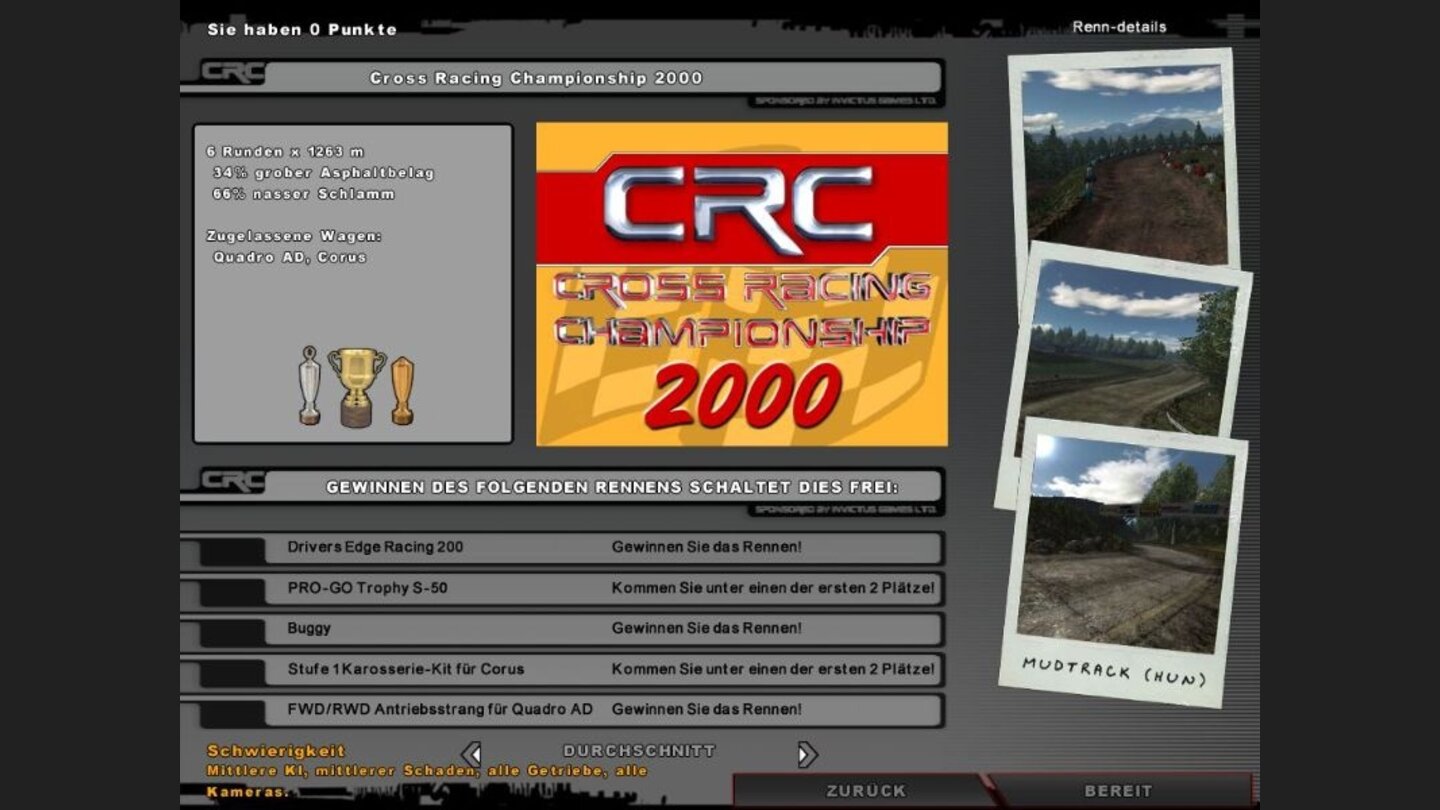Select the gold trophy cup icon
The width and height of the screenshot is (1440, 810).
[357, 387]
